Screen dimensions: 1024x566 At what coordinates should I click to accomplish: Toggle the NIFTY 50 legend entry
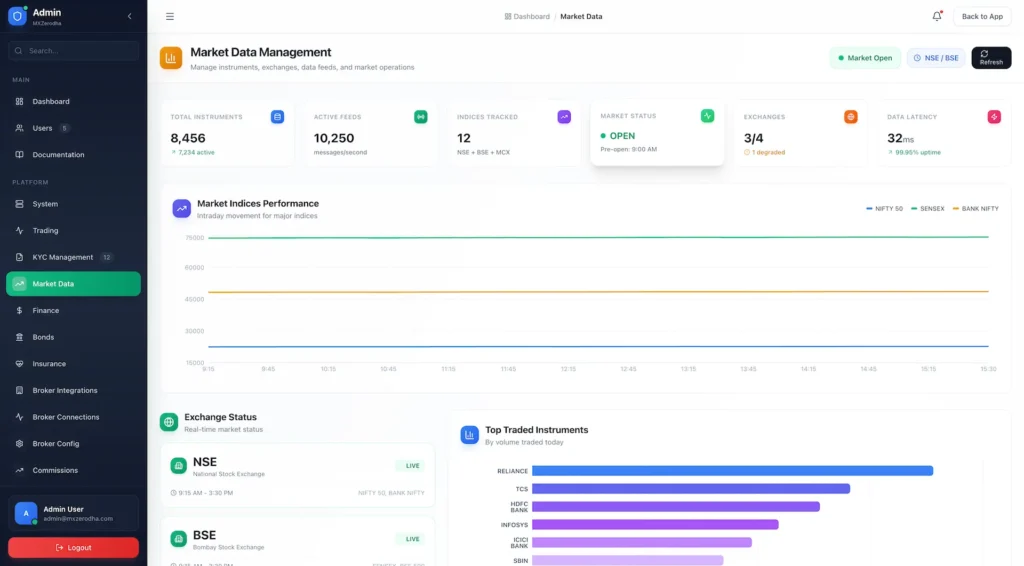click(884, 208)
